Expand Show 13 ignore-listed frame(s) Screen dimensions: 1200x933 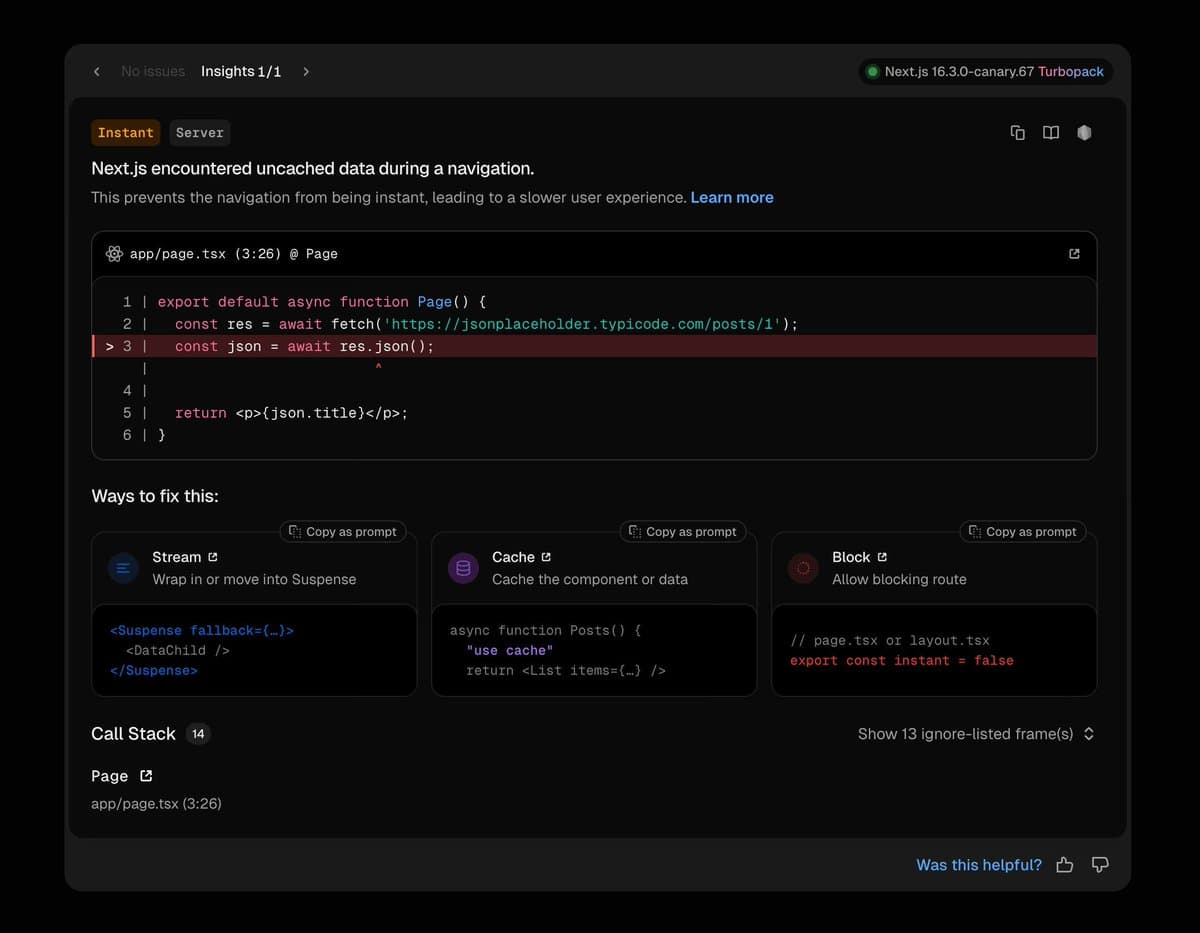pyautogui.click(x=976, y=734)
